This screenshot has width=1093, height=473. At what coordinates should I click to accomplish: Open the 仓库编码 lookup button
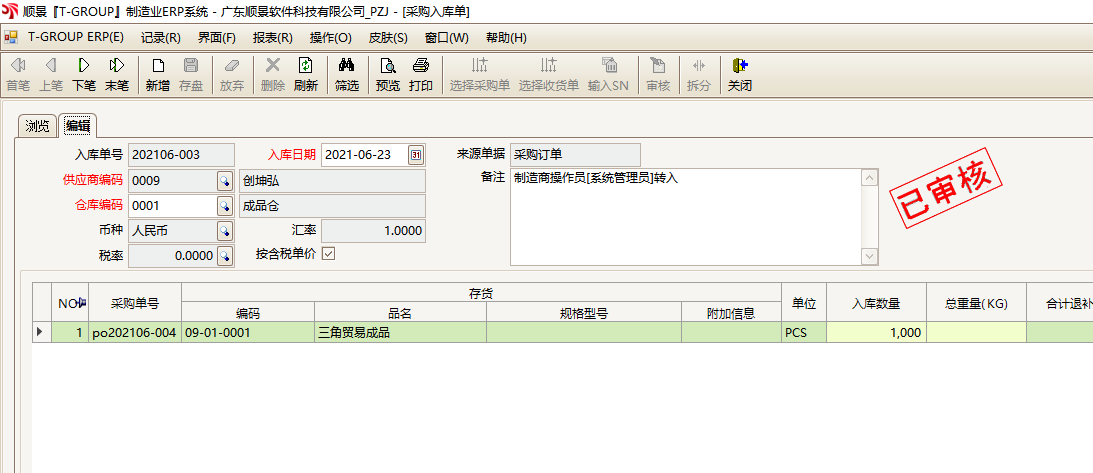tap(225, 206)
